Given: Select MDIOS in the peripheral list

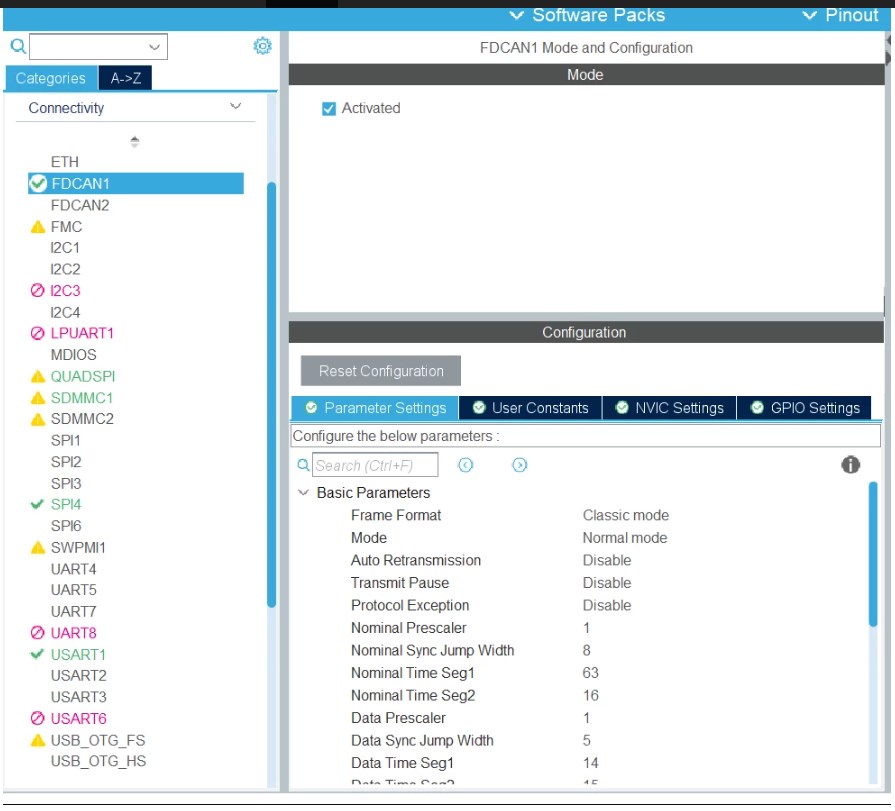Looking at the screenshot, I should (x=74, y=355).
